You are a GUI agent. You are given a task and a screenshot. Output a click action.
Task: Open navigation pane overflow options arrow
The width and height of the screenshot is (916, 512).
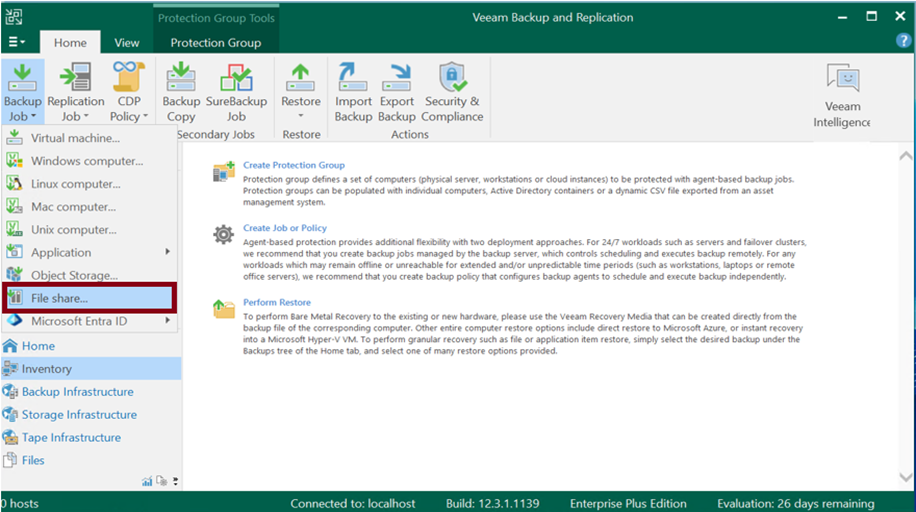pos(175,482)
